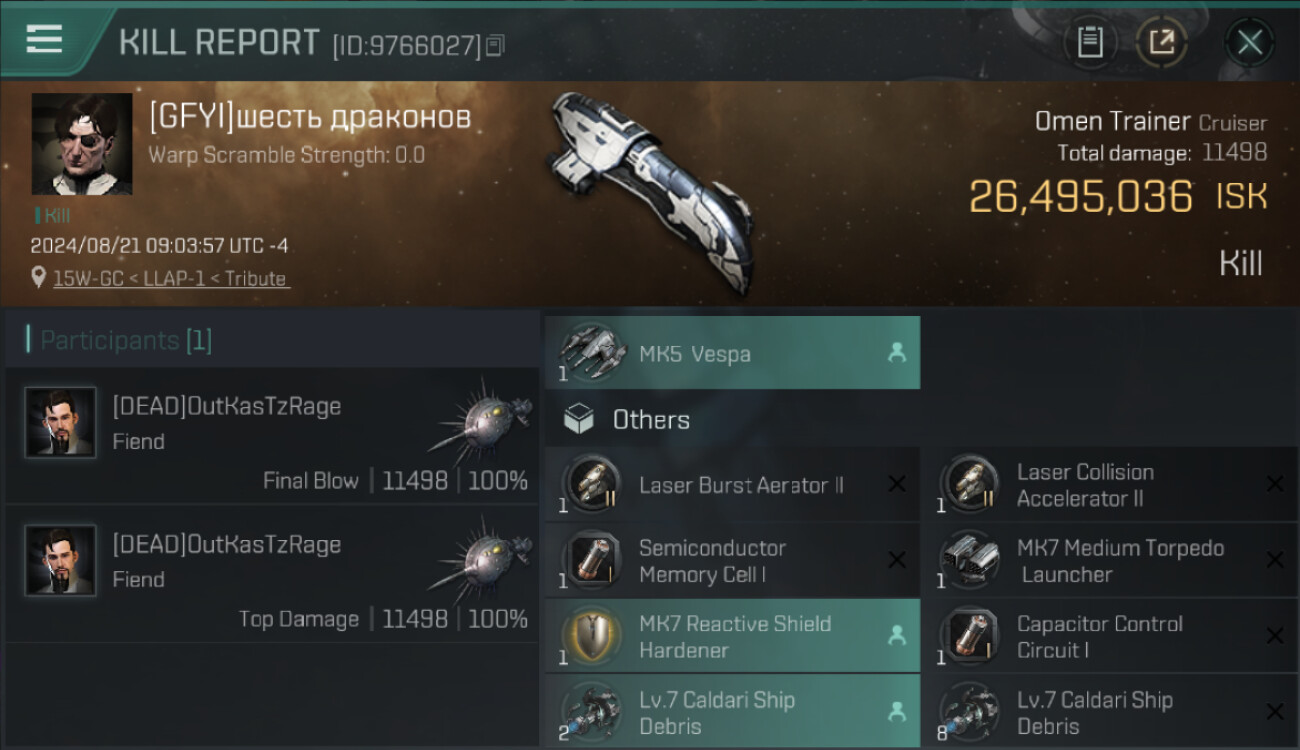Open the hamburger menu at top left
Image resolution: width=1300 pixels, height=750 pixels.
point(44,39)
